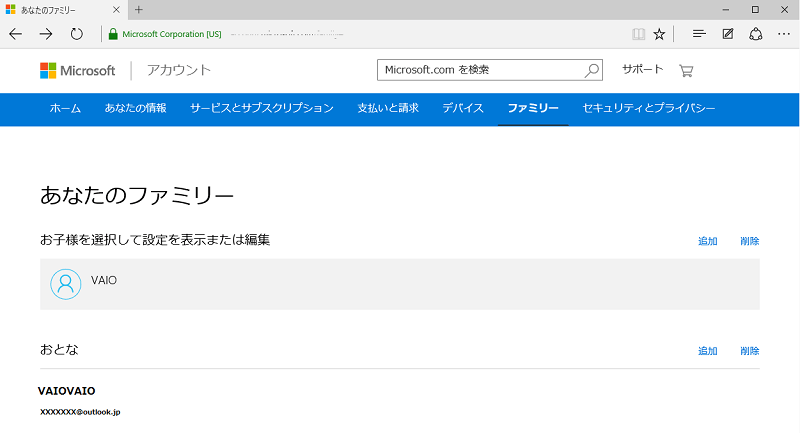The height and width of the screenshot is (433, 800).
Task: Select the VAIO child account row
Action: [x=400, y=284]
